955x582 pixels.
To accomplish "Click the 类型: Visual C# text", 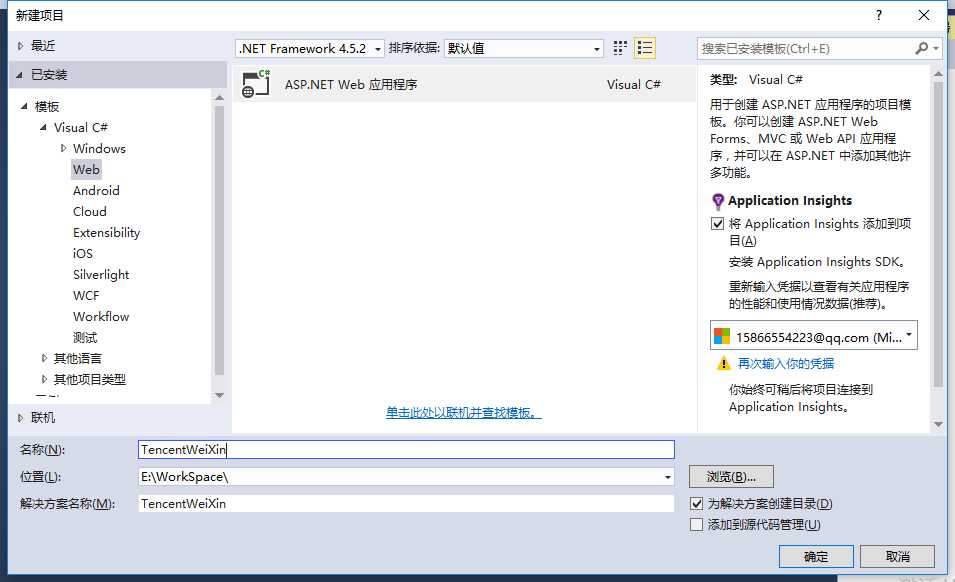I will coord(756,80).
